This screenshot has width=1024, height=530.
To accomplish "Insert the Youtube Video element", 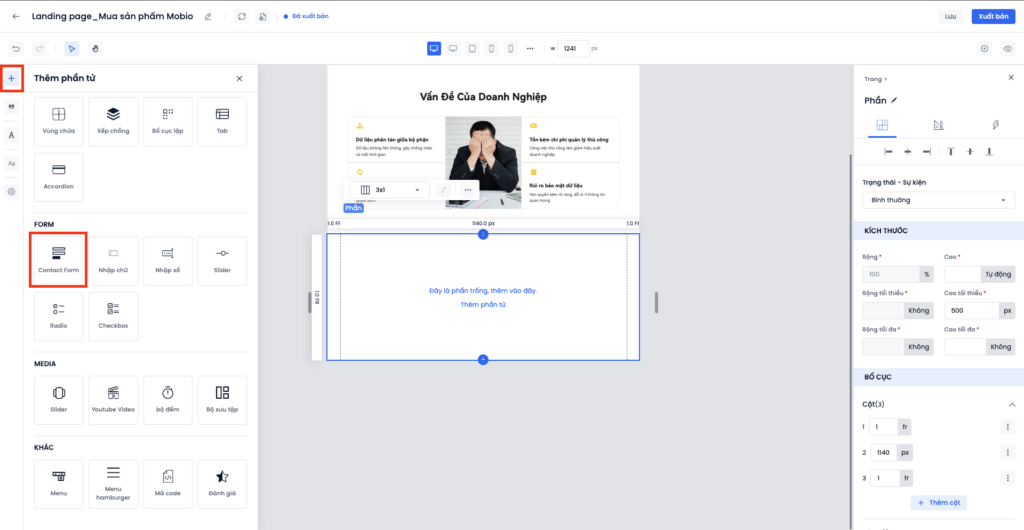I will point(113,400).
